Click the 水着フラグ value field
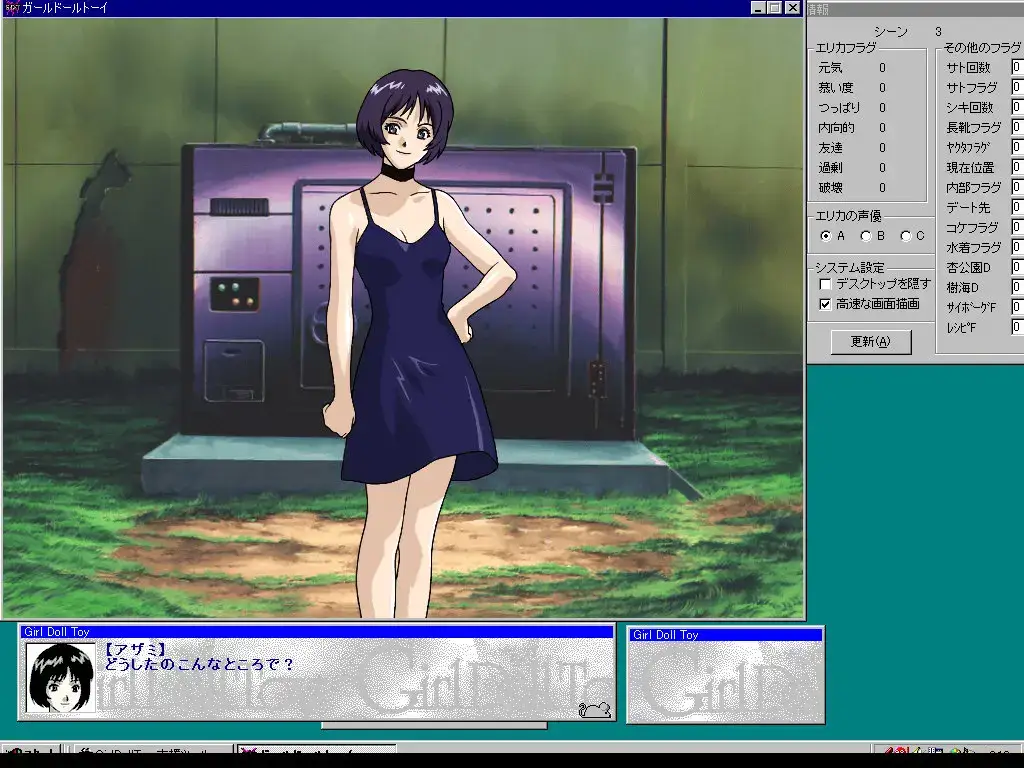This screenshot has height=768, width=1024. (x=1017, y=248)
